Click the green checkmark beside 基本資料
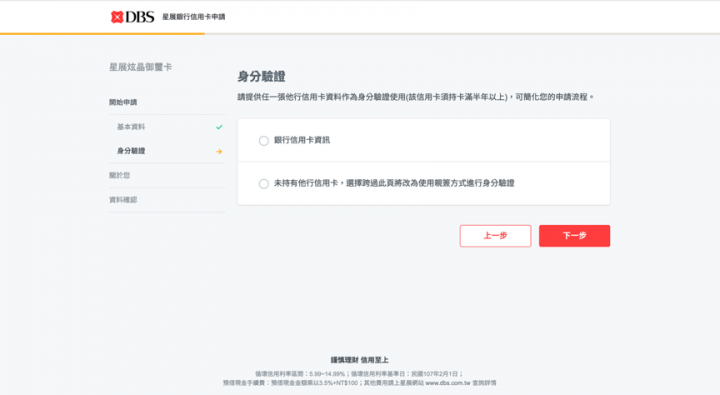Image resolution: width=720 pixels, height=395 pixels. click(219, 127)
